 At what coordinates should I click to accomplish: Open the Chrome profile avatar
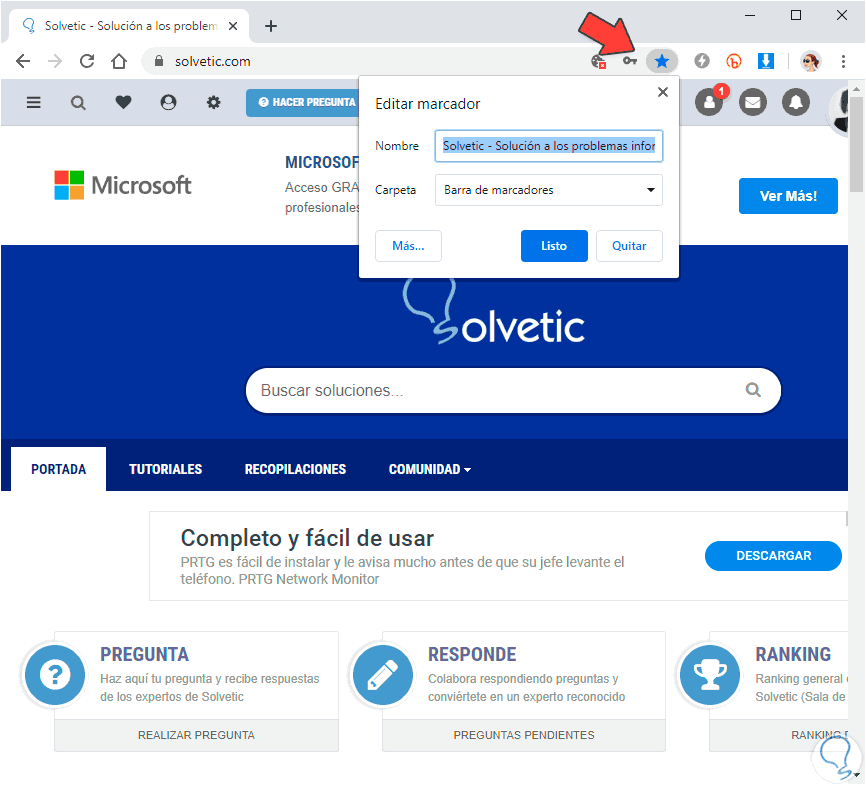tap(811, 61)
